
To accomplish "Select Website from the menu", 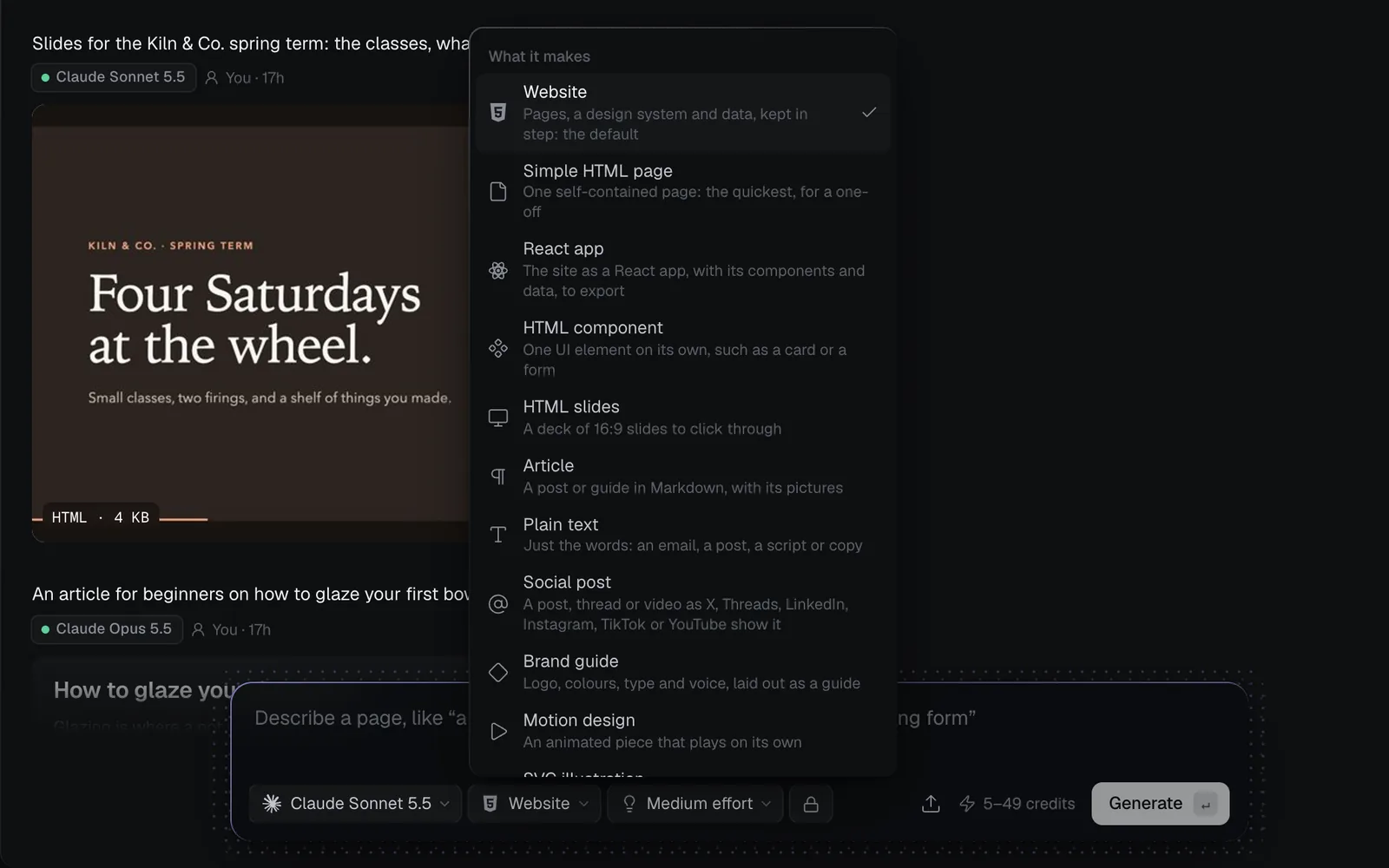I will 683,113.
